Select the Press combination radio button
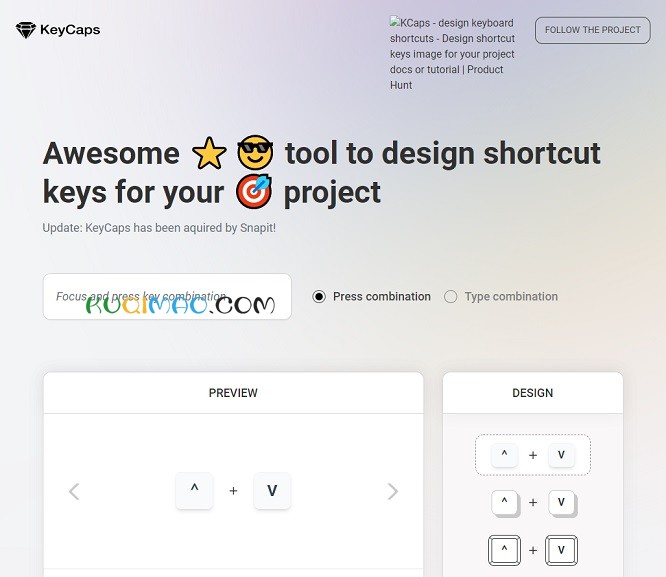666x577 pixels. click(319, 297)
